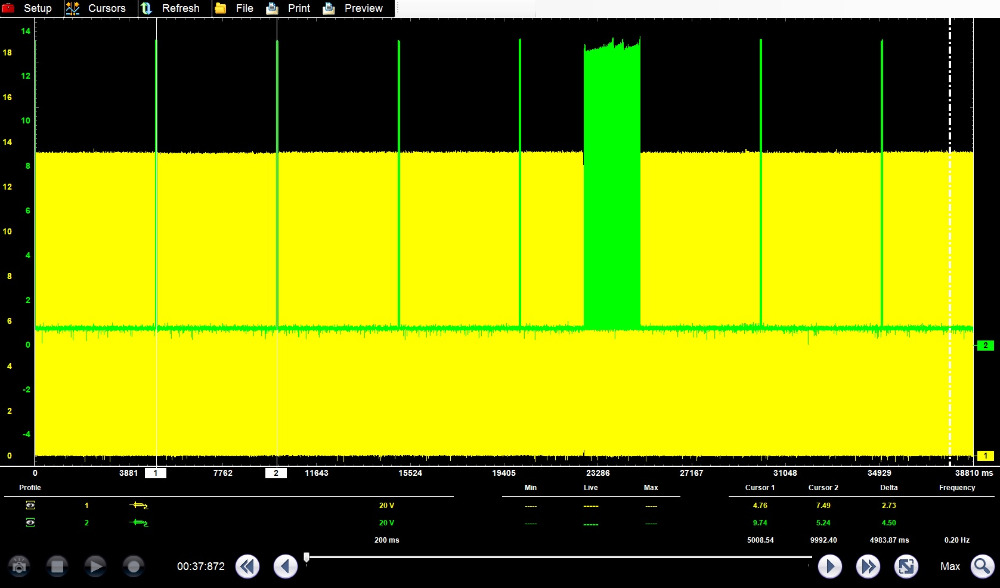Click the zoom magnifier icon
Viewport: 1000px width, 588px height.
coord(982,566)
